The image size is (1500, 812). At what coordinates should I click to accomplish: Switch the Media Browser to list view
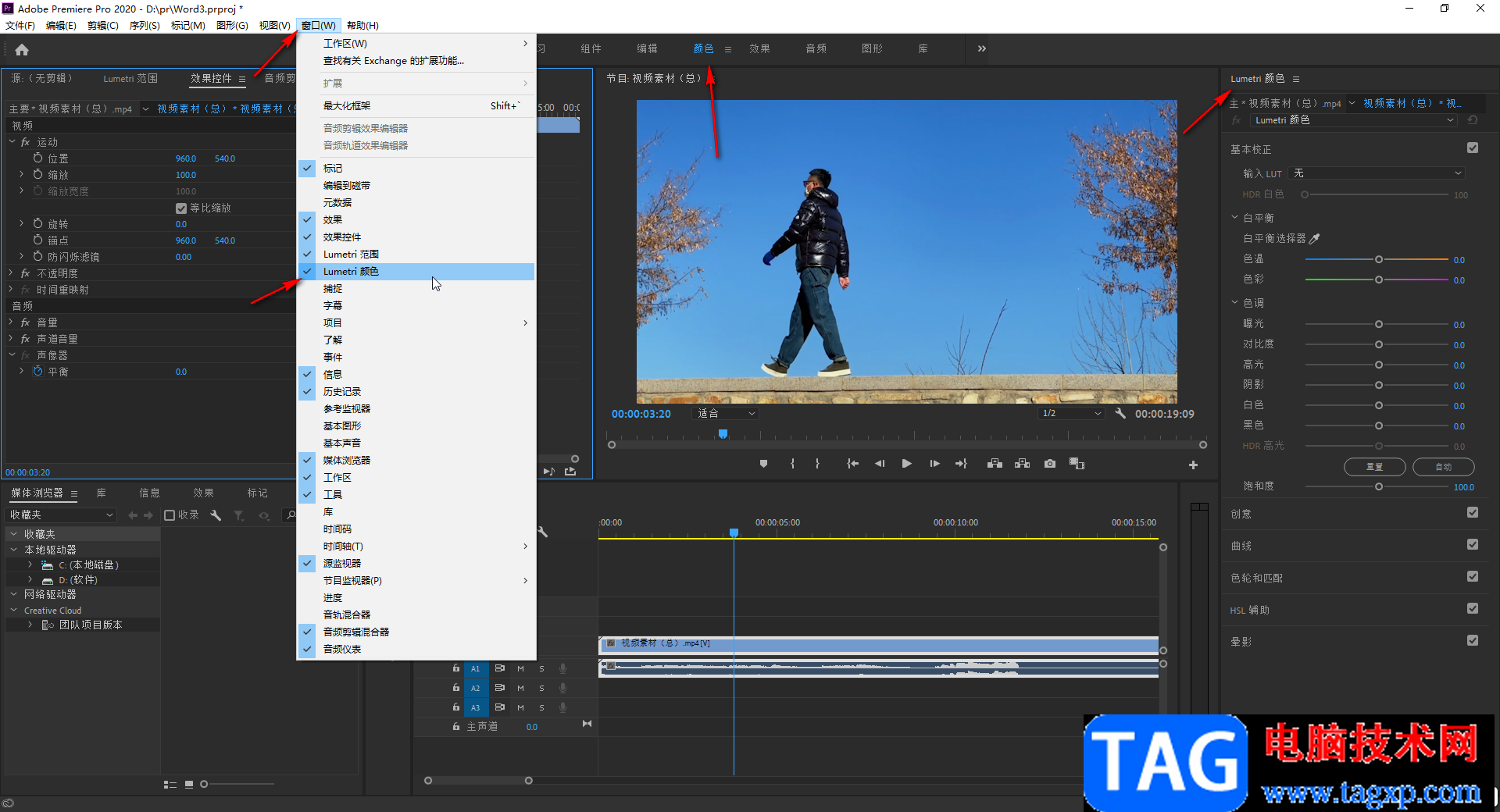point(170,785)
